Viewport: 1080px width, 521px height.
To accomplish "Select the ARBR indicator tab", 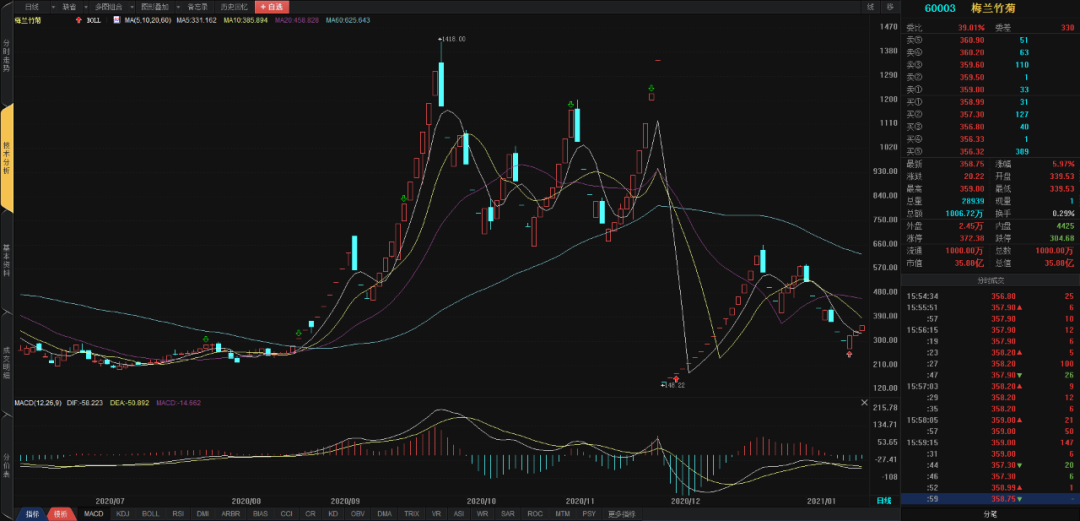I will pyautogui.click(x=230, y=514).
